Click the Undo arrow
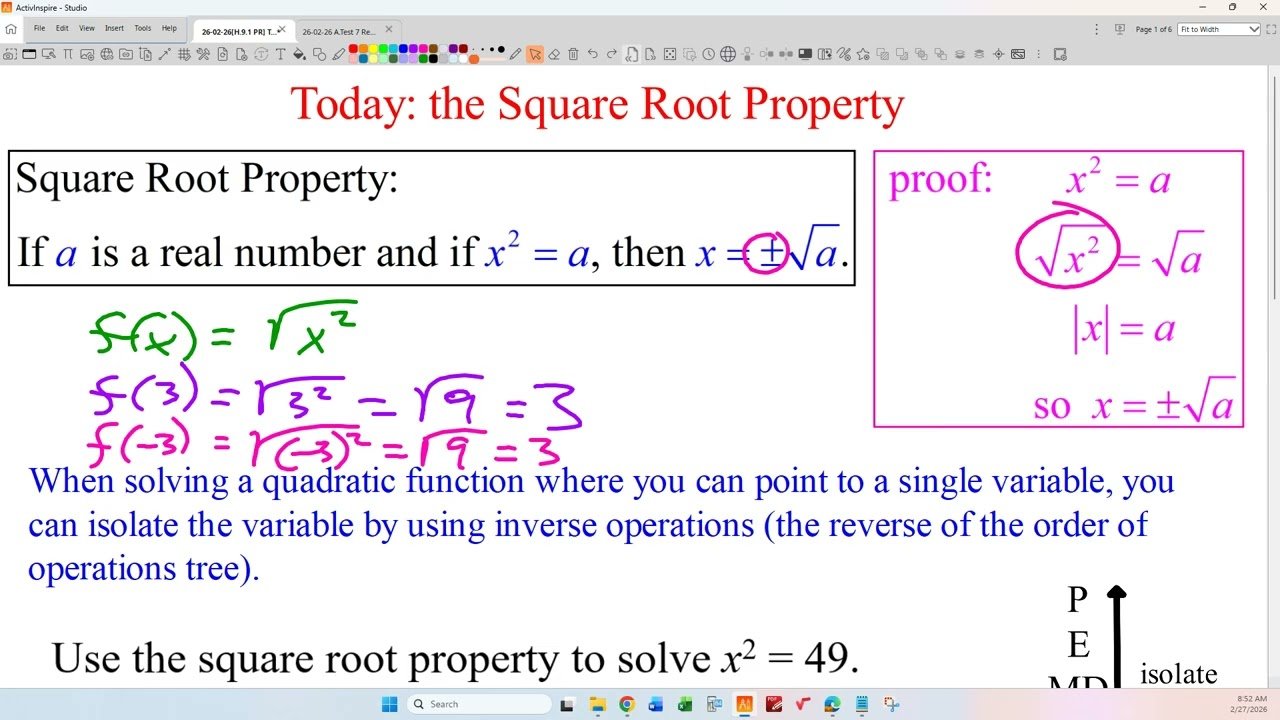 tap(592, 54)
